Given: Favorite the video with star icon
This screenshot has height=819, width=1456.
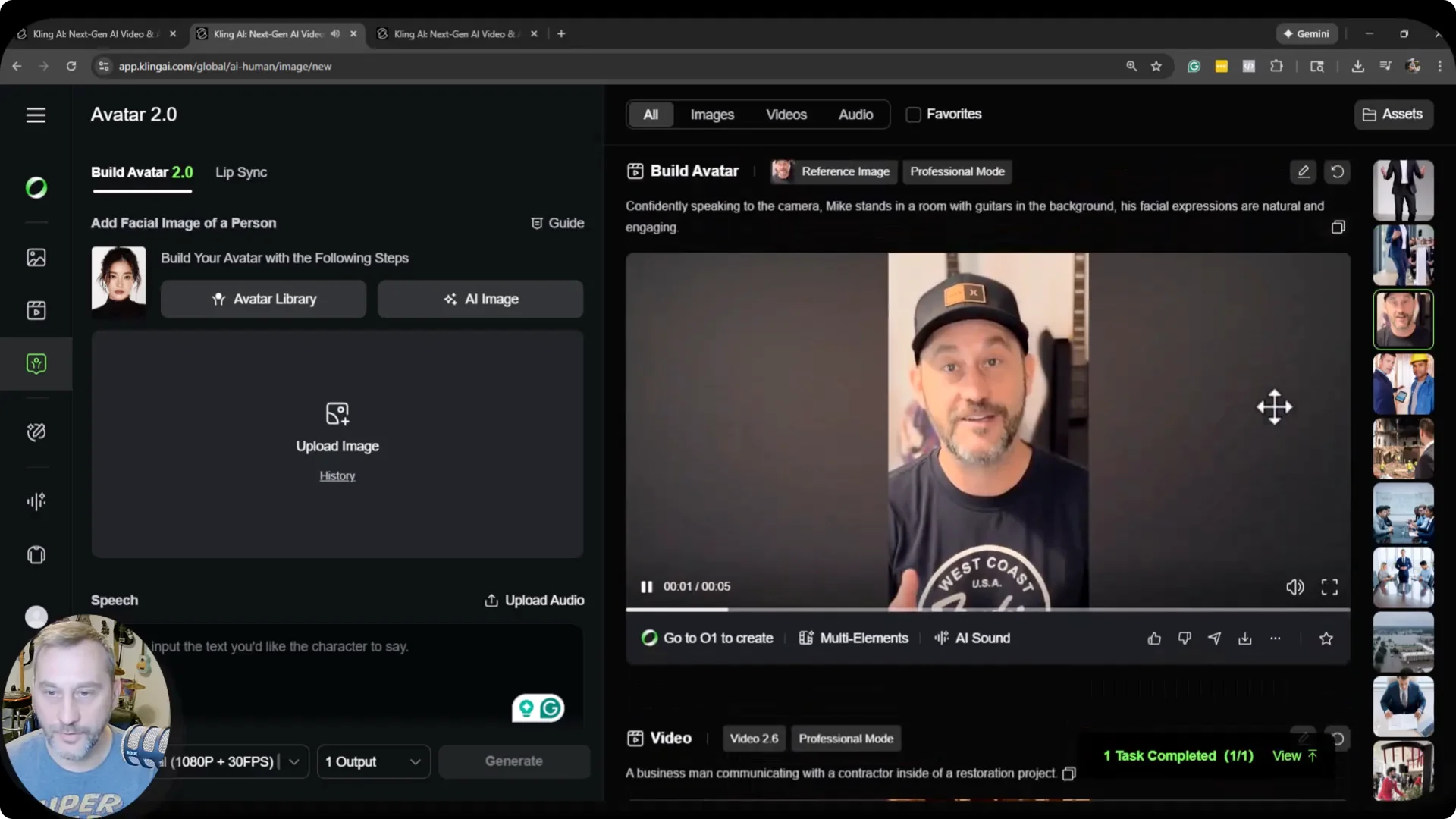Looking at the screenshot, I should pyautogui.click(x=1326, y=639).
